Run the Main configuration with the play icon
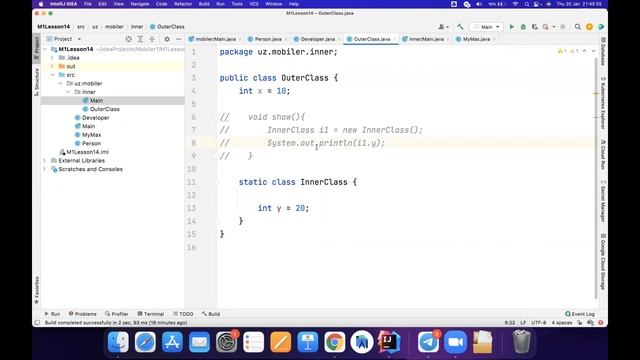 tap(511, 27)
